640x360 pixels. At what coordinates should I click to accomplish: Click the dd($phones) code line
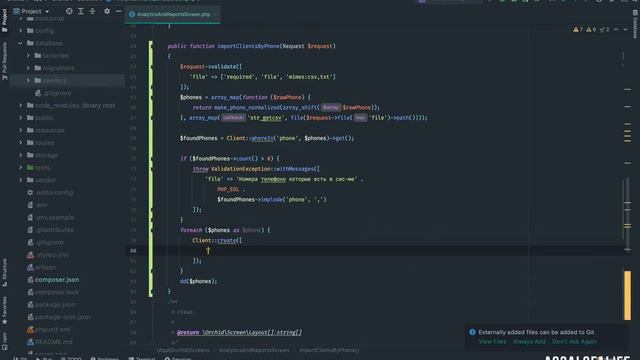[198, 281]
